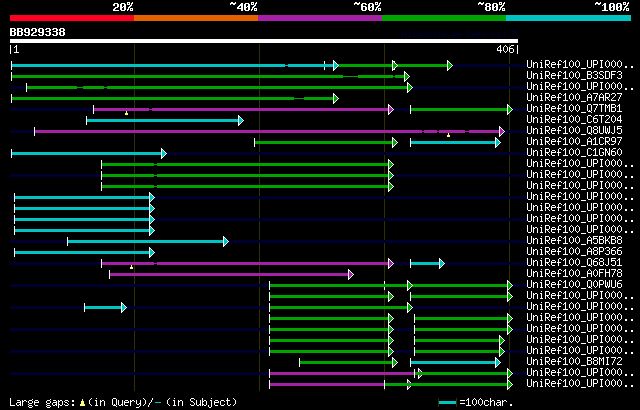
Task: Click the cyan alignment bar of A8P366
Action: 82,253
